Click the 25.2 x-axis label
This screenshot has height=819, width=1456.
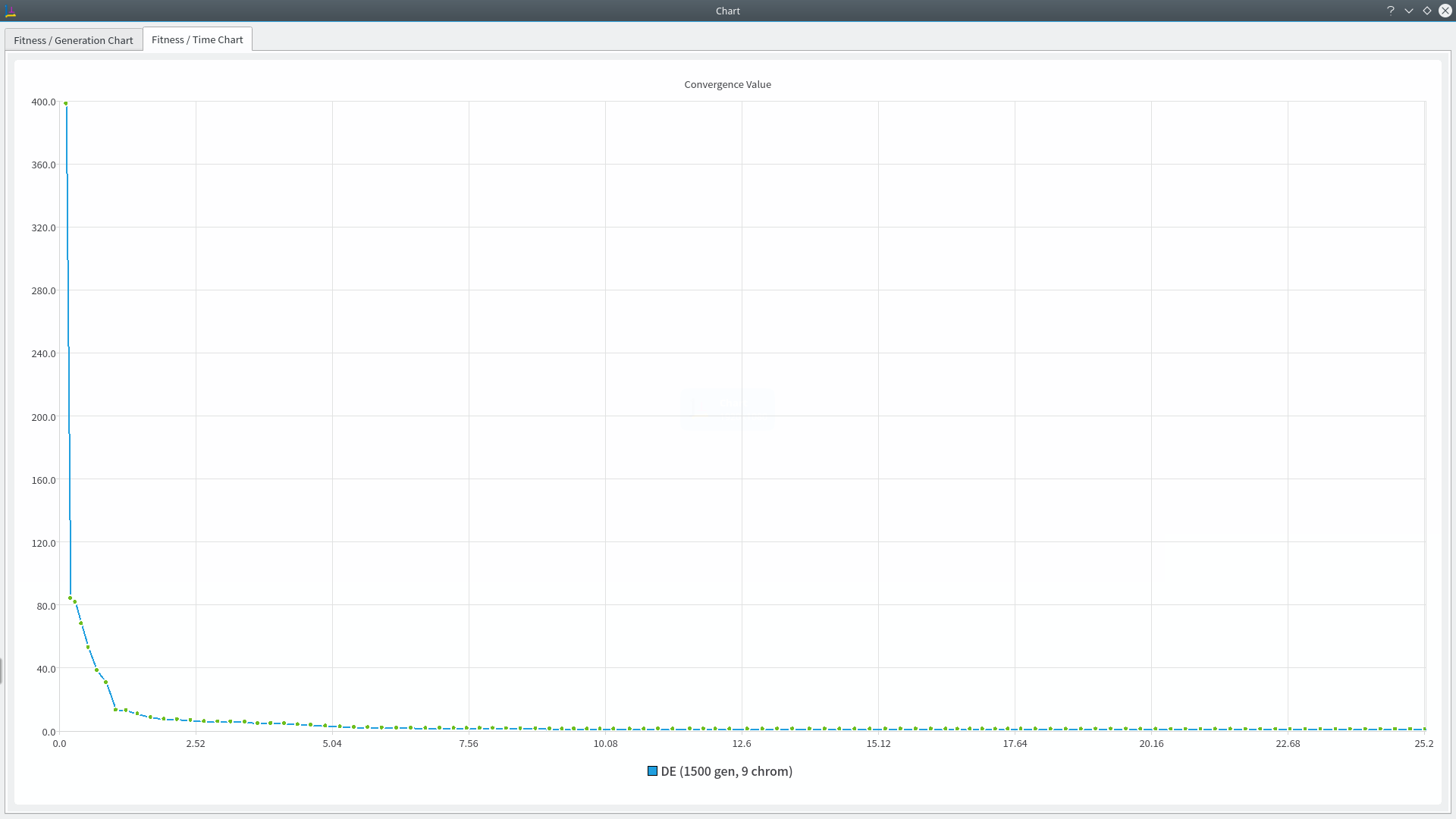tap(1423, 743)
